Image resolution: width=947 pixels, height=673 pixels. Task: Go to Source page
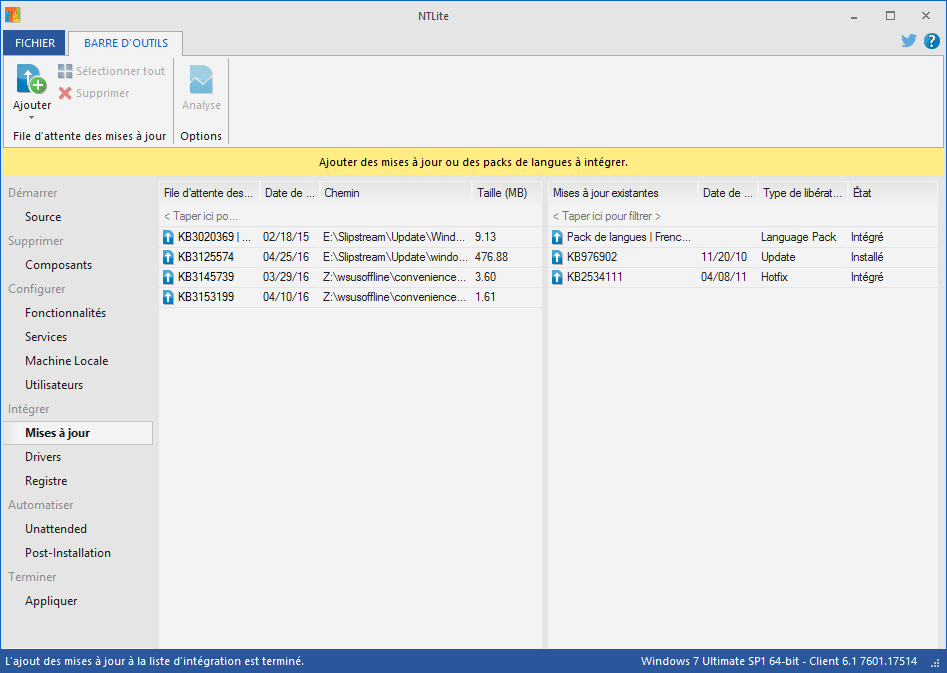click(x=43, y=217)
